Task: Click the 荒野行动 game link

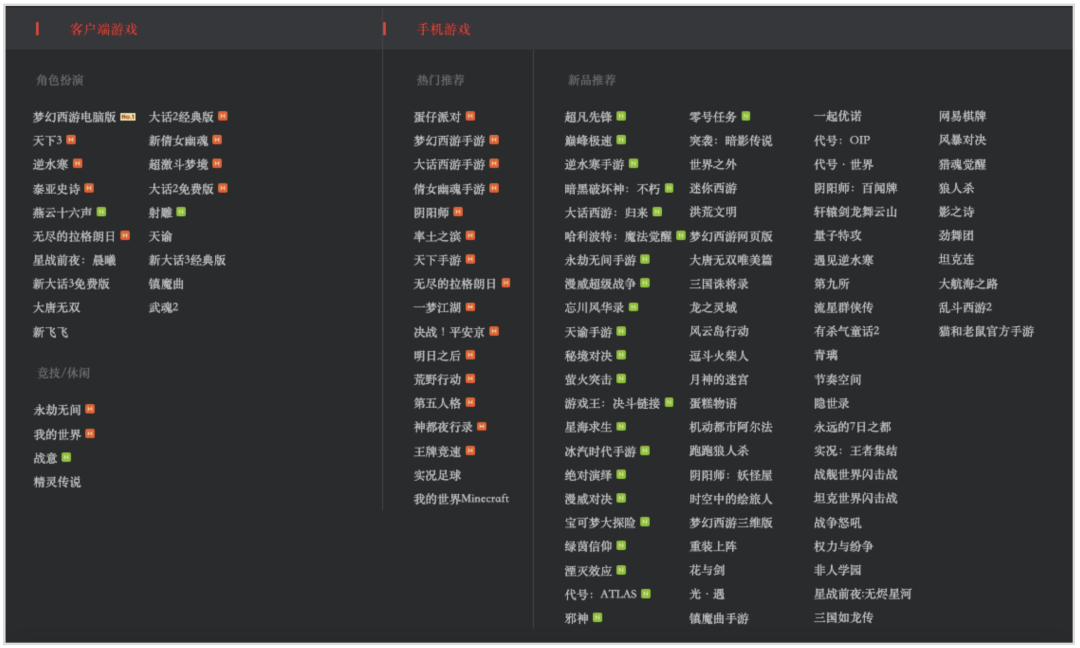Action: tap(437, 379)
